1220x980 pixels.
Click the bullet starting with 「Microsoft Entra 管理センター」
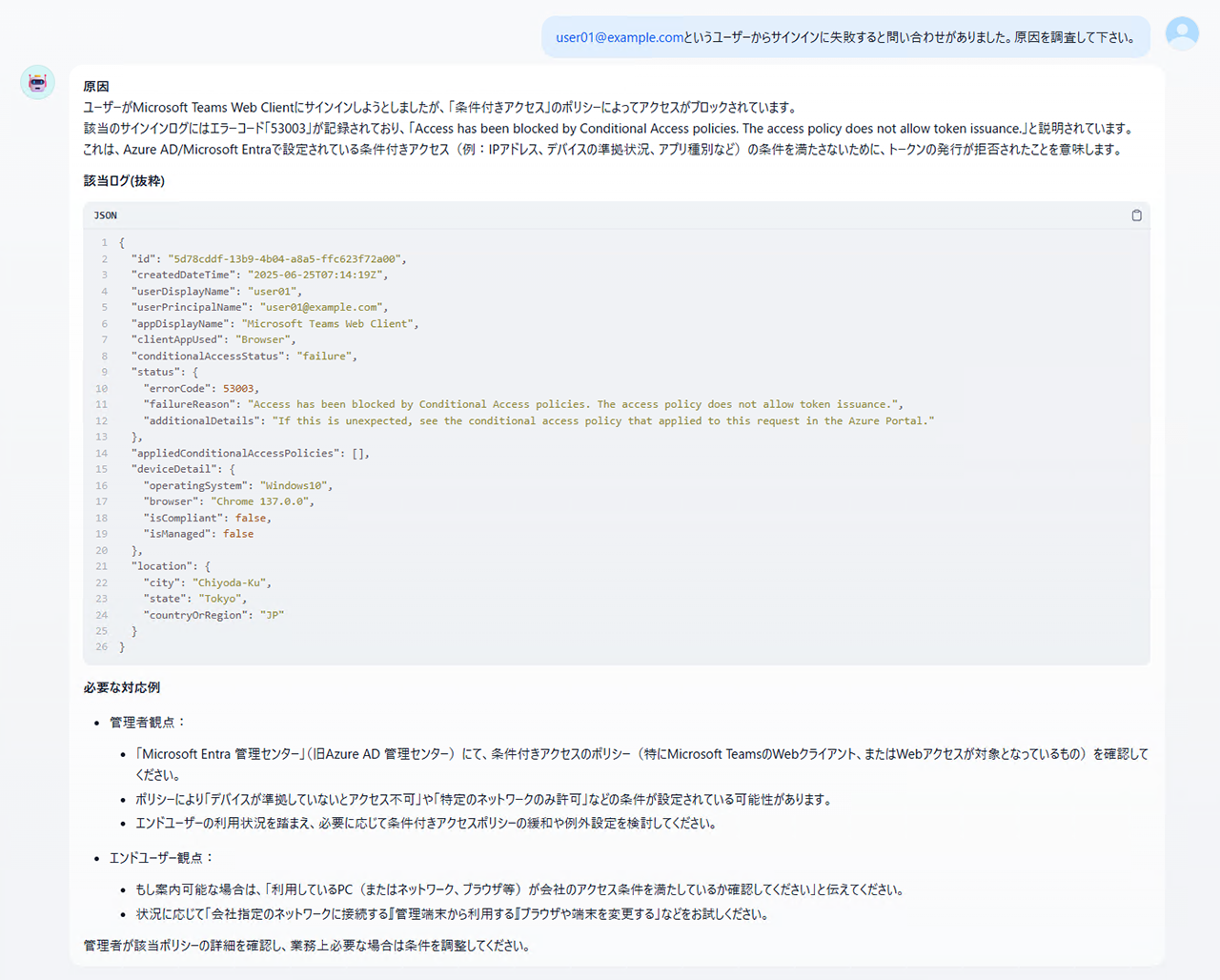tap(641, 764)
